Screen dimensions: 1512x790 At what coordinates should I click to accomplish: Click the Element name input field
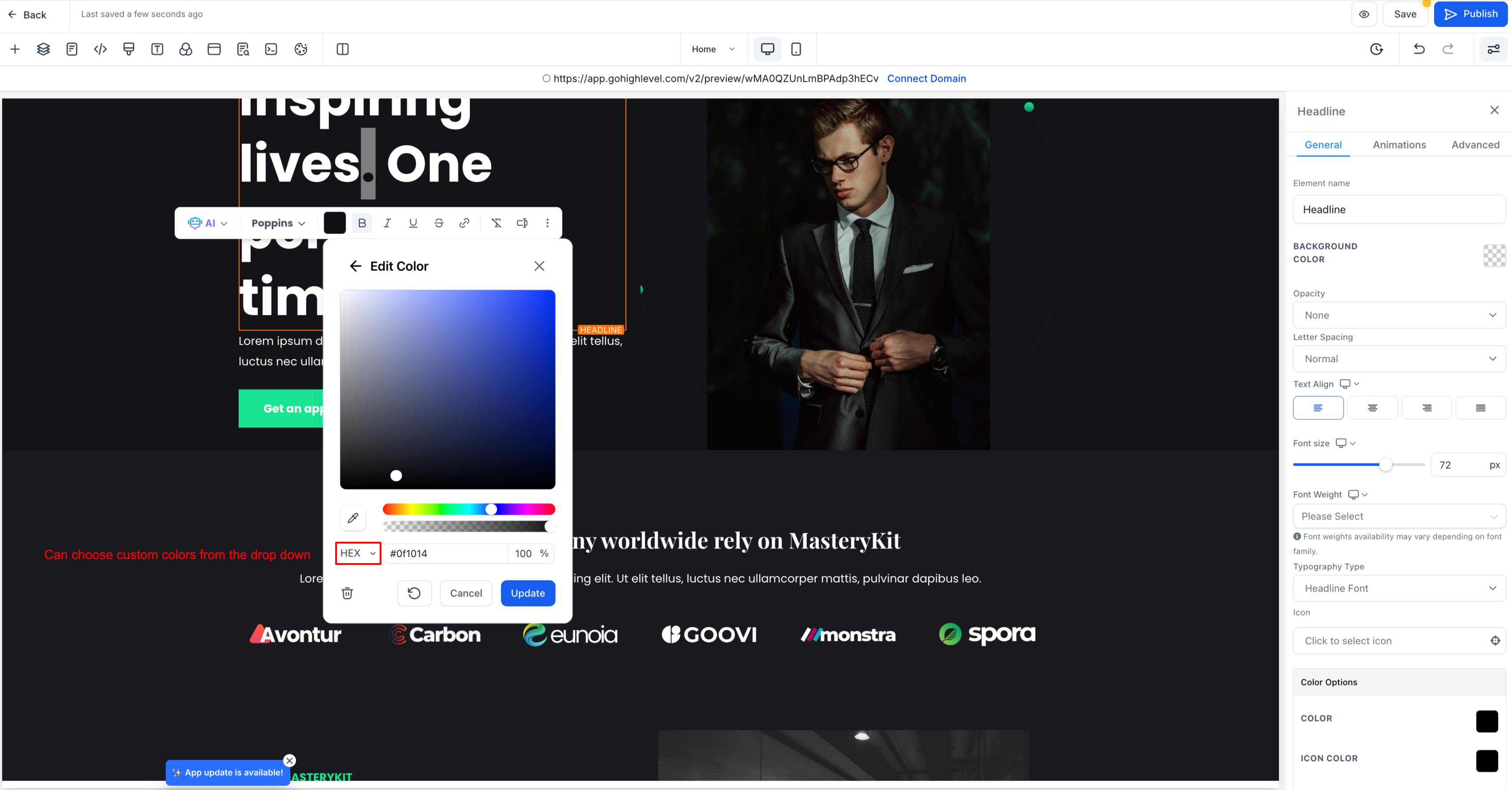point(1399,210)
